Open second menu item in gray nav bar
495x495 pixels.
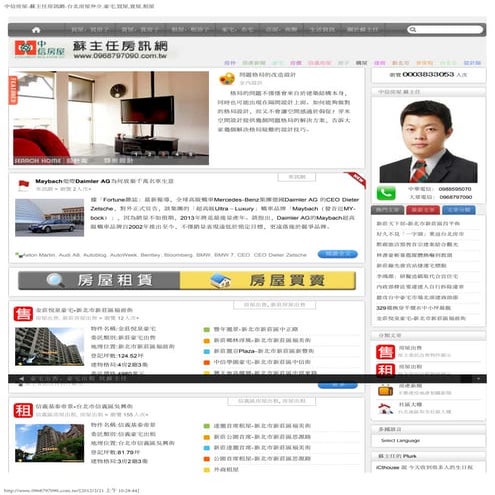point(140,30)
